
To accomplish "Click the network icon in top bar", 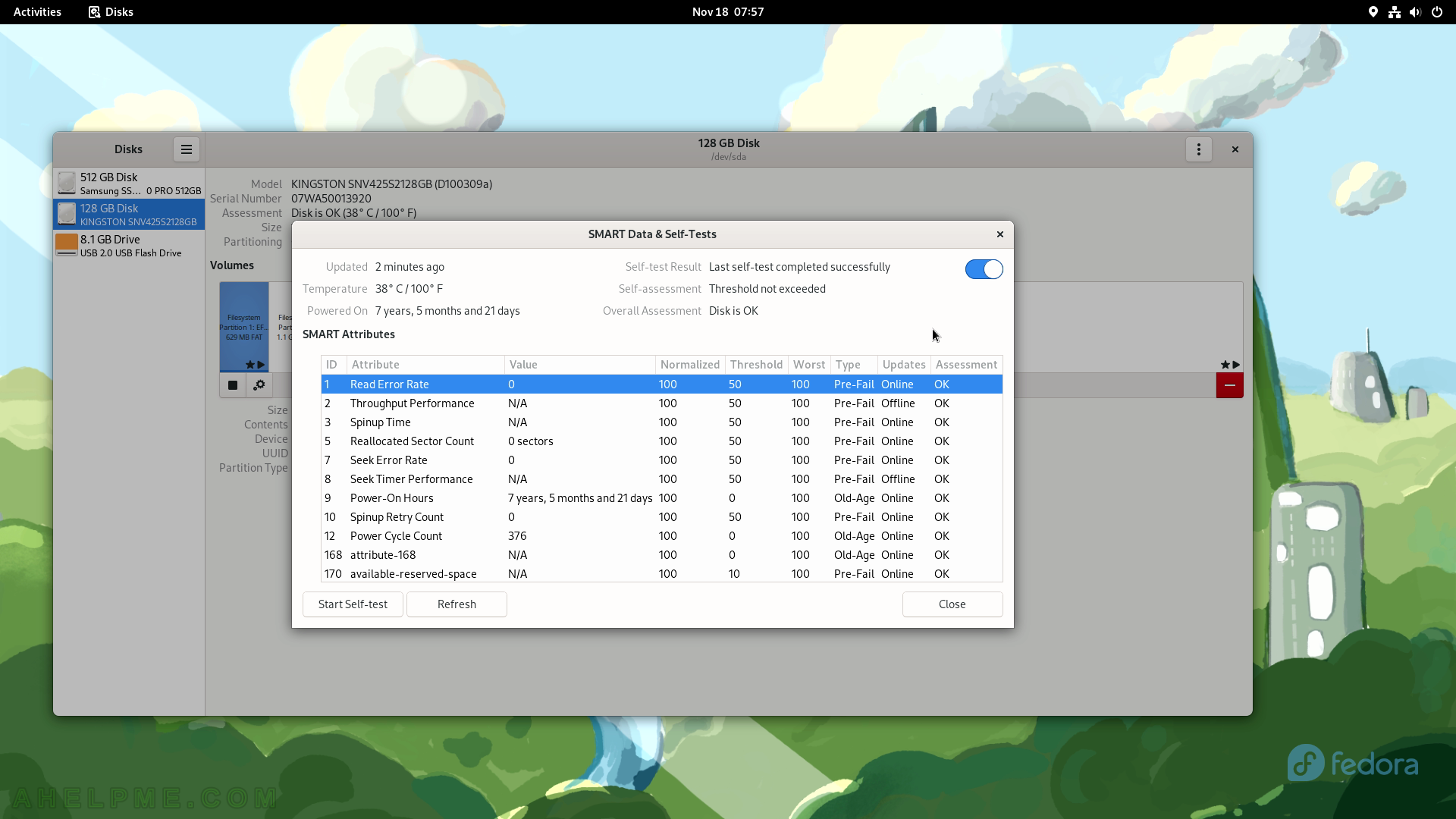I will pyautogui.click(x=1394, y=12).
